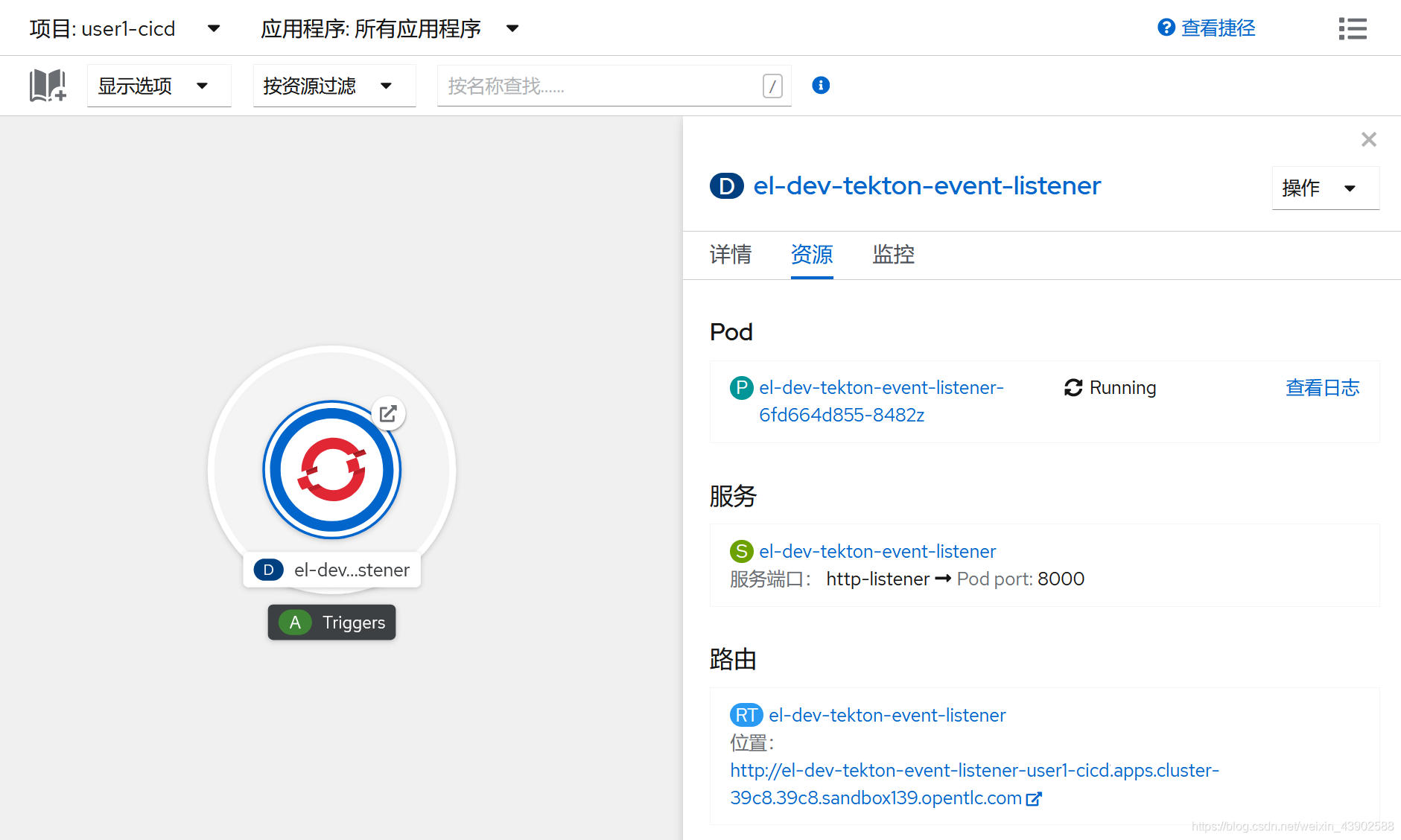Open the application 所有应用程序 dropdown

pos(390,28)
